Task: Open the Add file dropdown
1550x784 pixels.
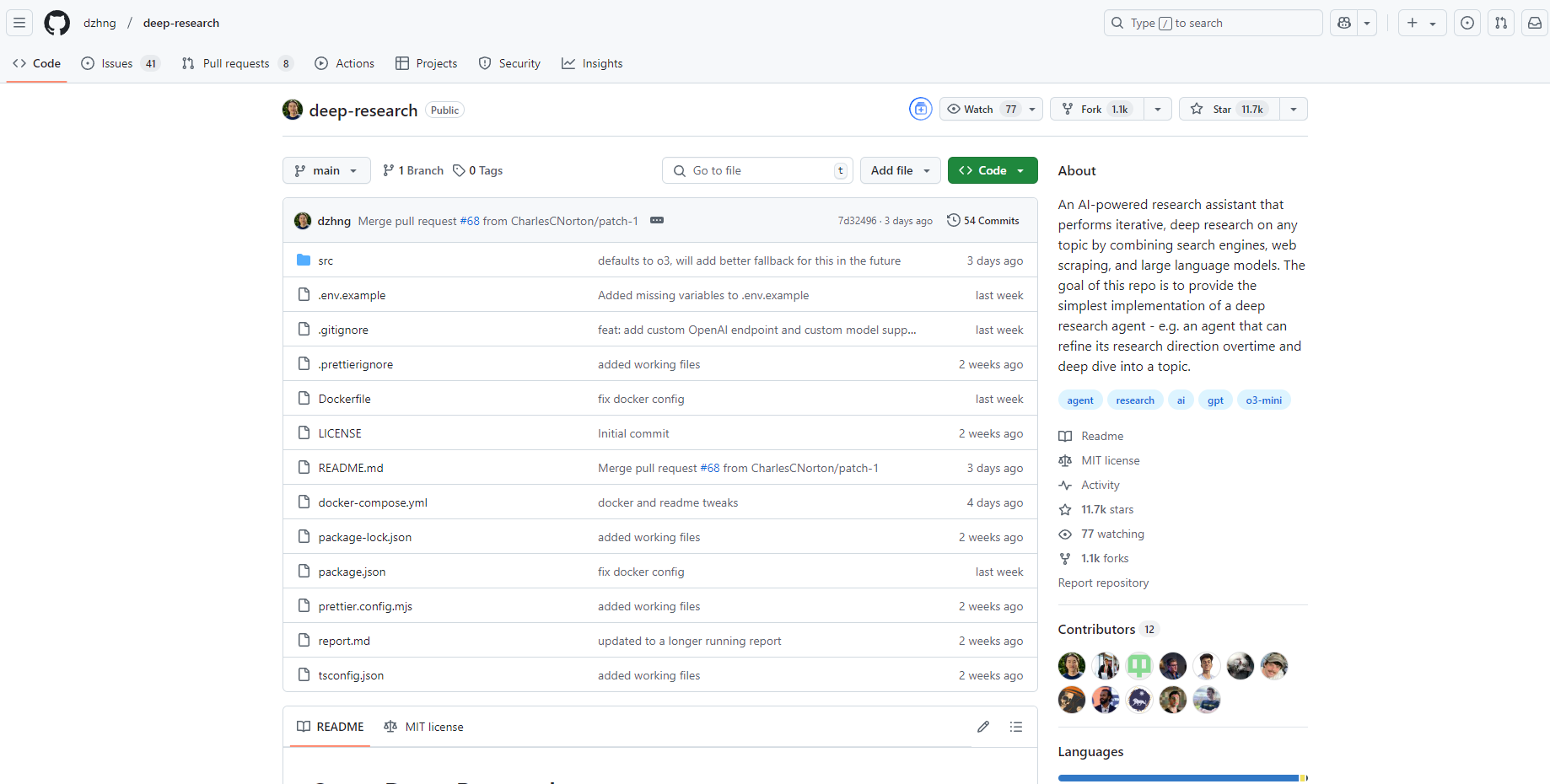Action: coord(901,170)
